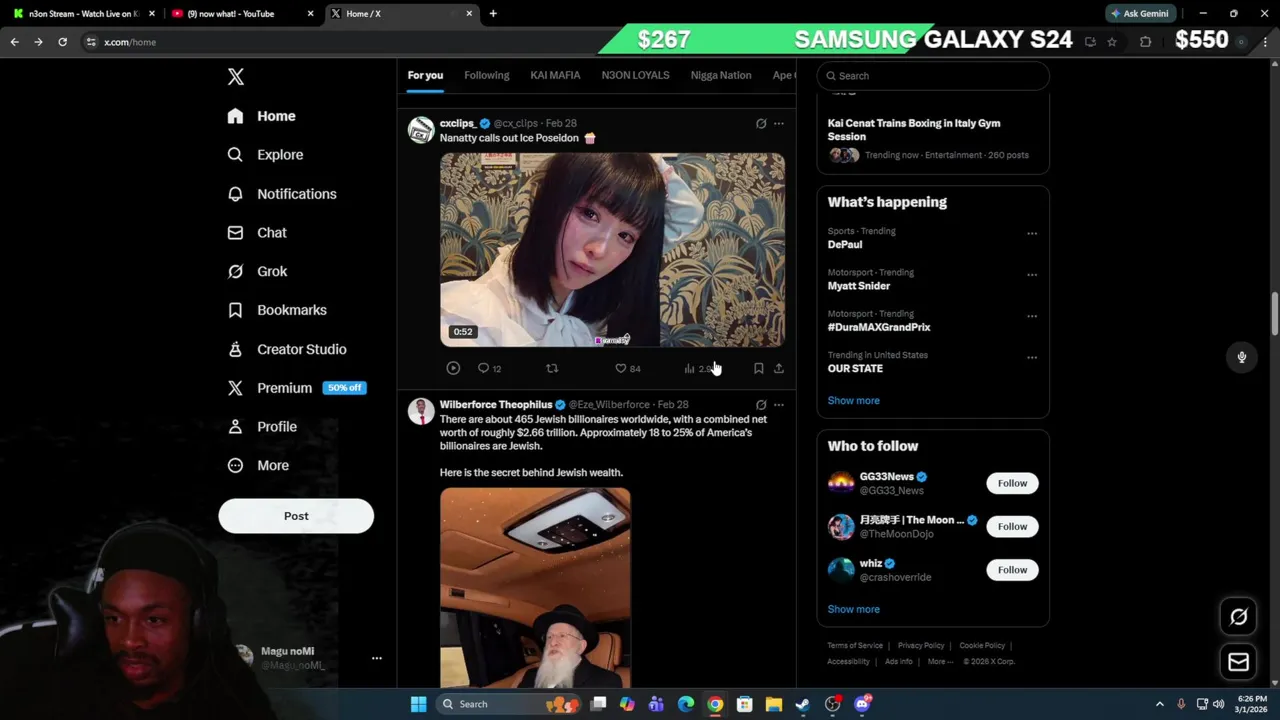Open Chat in the sidebar
Screen dimensions: 1280x720
coord(257,233)
